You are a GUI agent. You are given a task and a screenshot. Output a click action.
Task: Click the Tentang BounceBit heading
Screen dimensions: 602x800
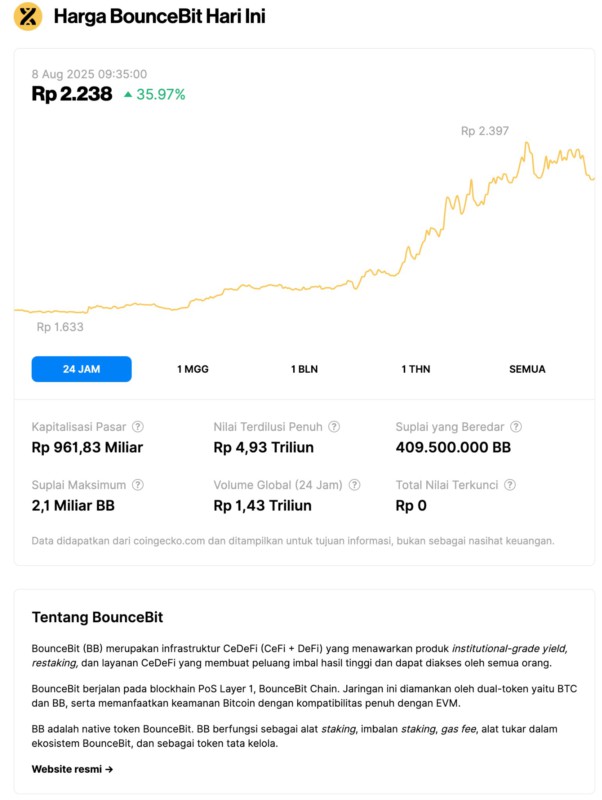pos(97,617)
